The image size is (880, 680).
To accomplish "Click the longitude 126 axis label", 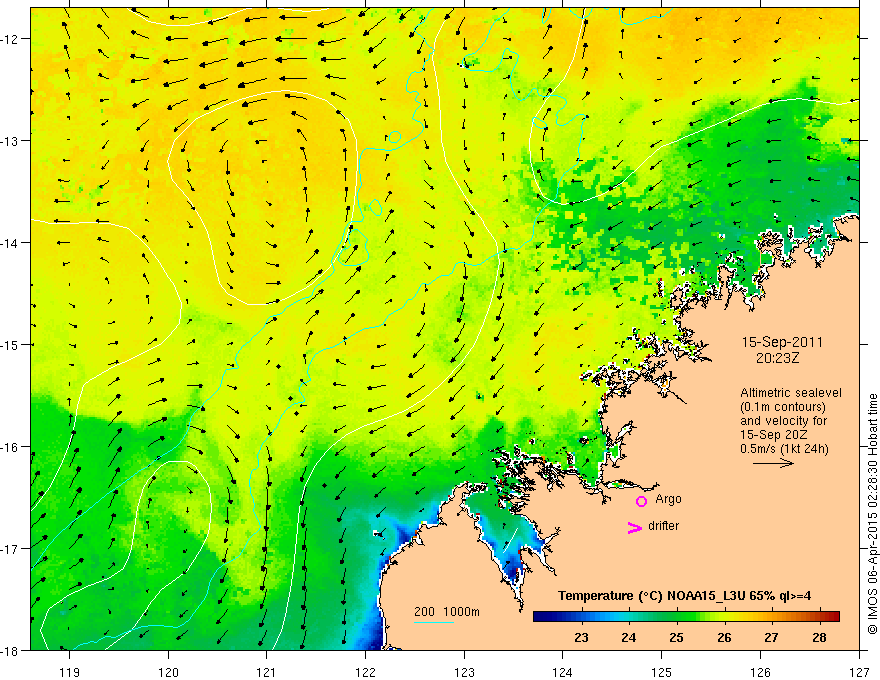I will pyautogui.click(x=760, y=672).
